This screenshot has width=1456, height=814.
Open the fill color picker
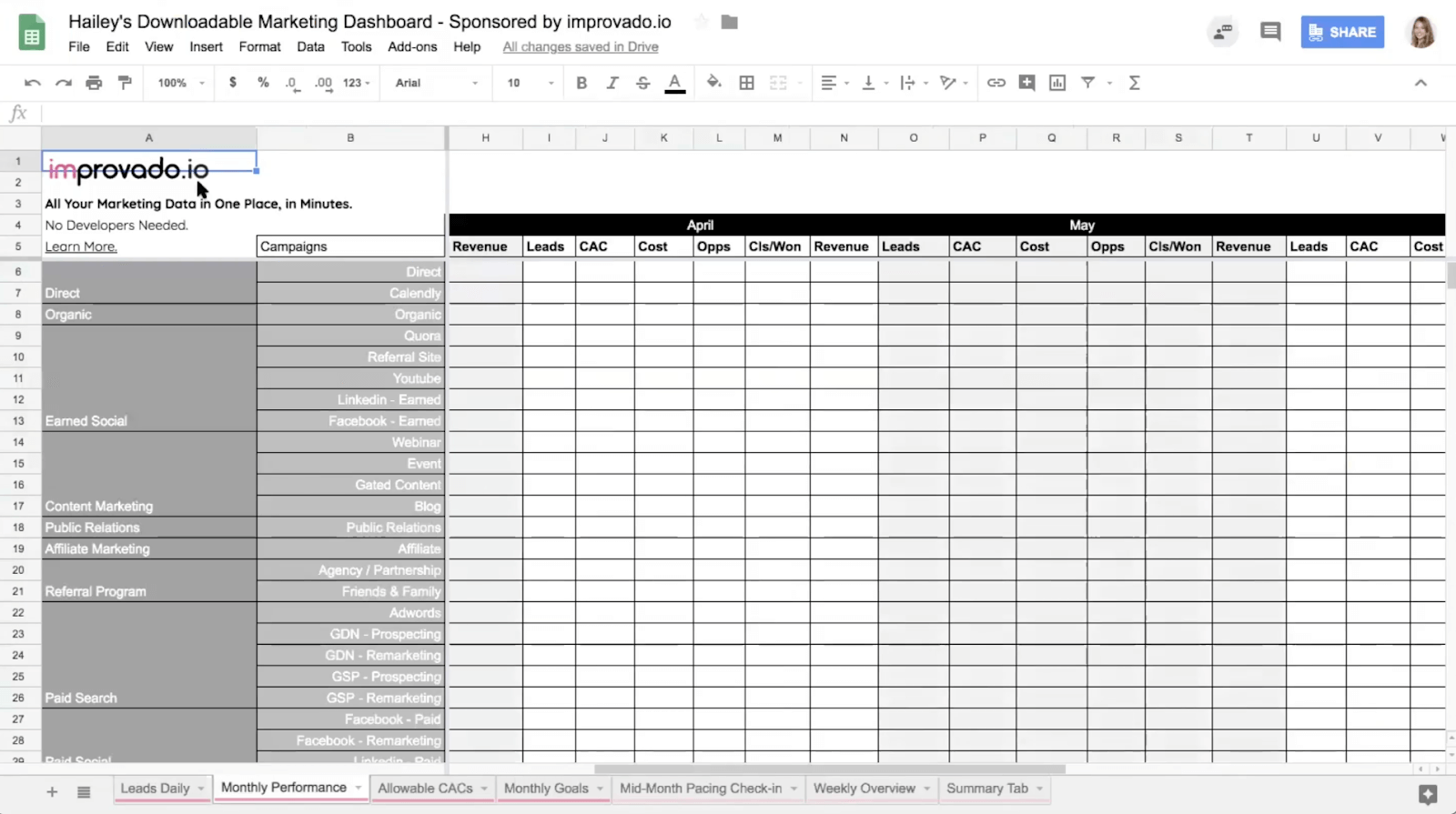(714, 83)
